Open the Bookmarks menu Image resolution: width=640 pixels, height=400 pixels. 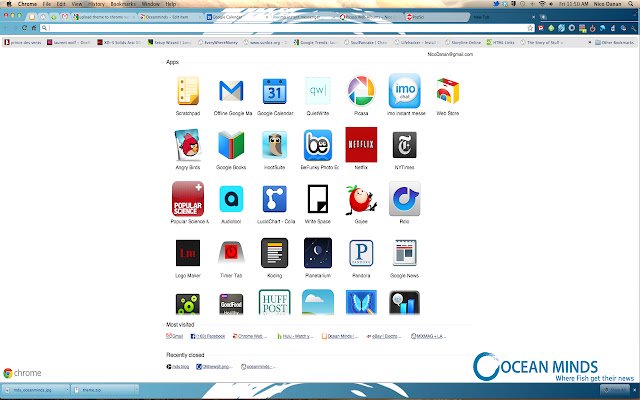(123, 4)
